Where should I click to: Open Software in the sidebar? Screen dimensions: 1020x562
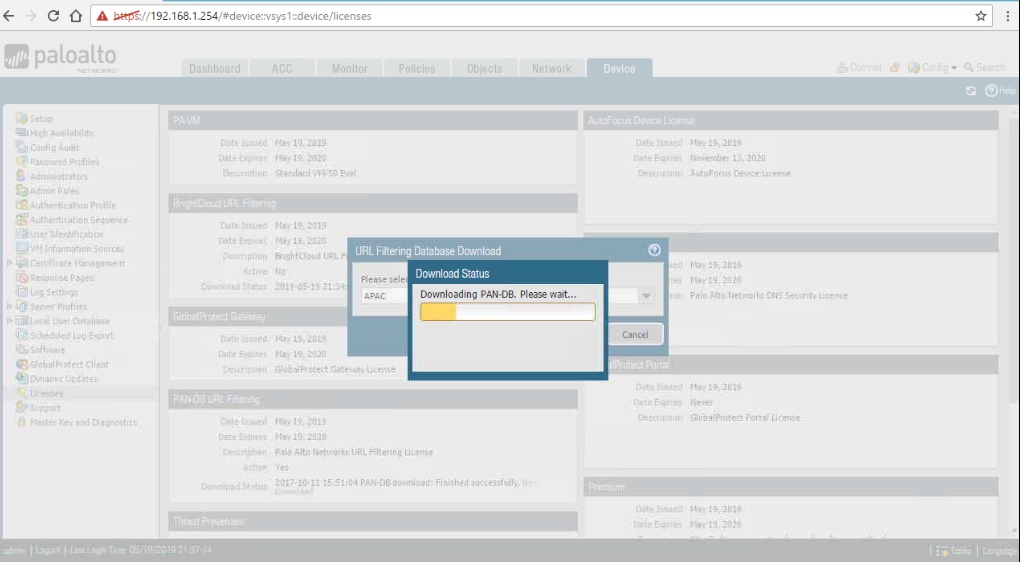47,350
